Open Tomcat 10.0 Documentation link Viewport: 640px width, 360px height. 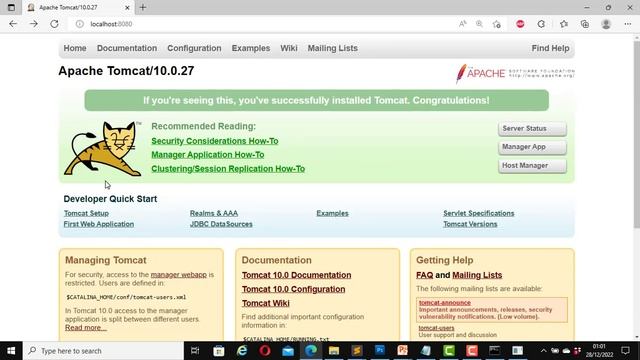(296, 276)
